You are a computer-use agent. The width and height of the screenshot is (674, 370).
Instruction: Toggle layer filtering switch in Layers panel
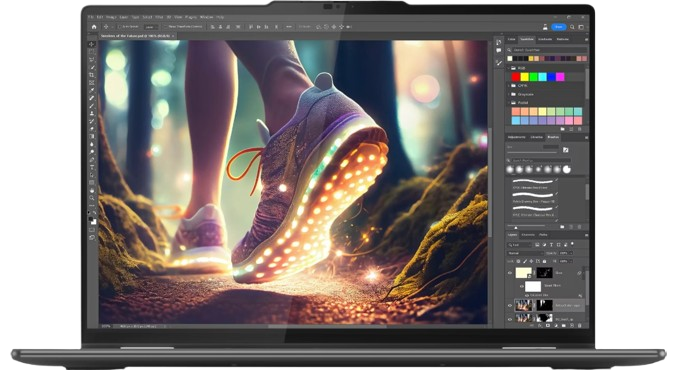click(x=573, y=244)
